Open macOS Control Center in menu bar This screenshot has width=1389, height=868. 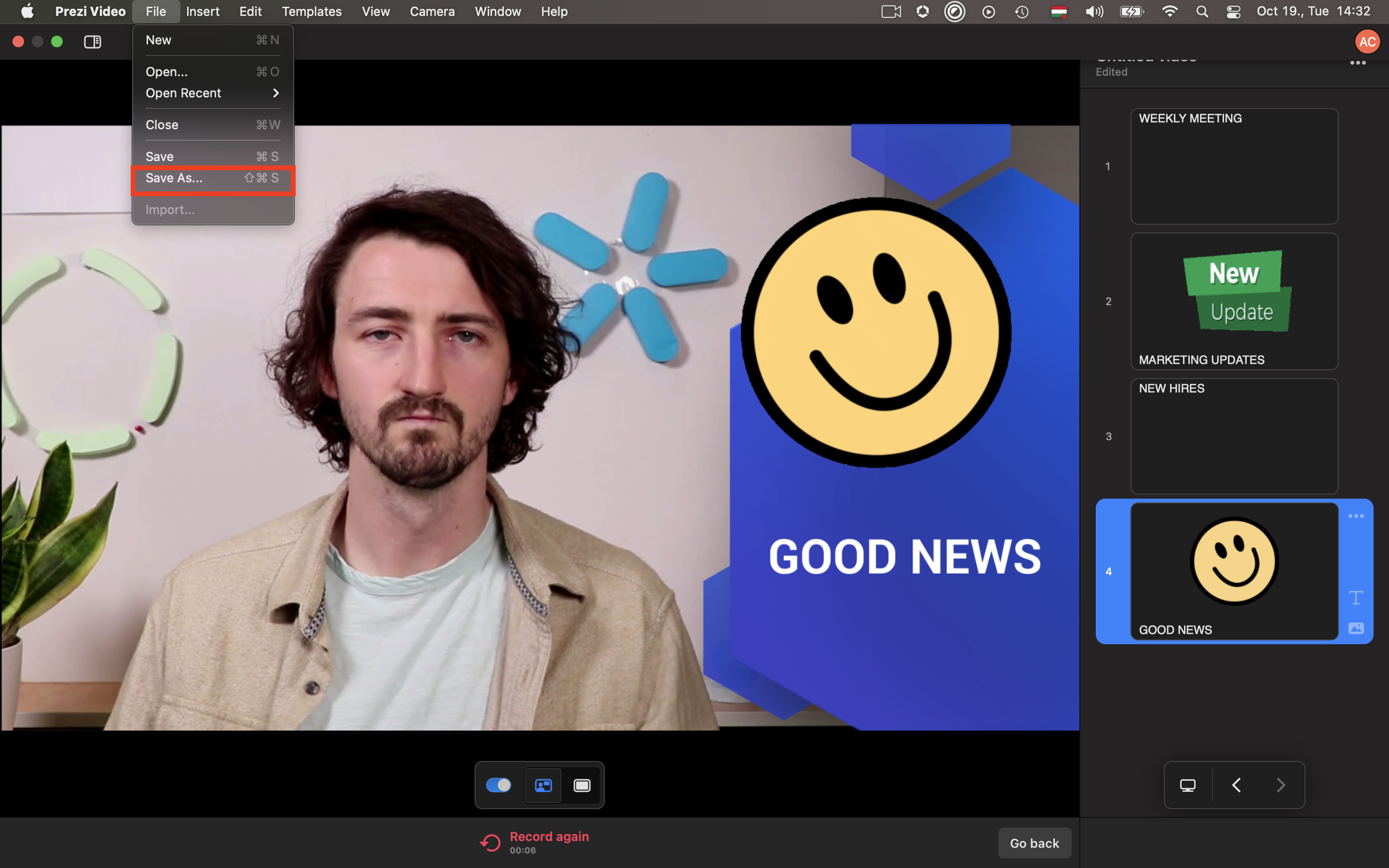click(1233, 12)
